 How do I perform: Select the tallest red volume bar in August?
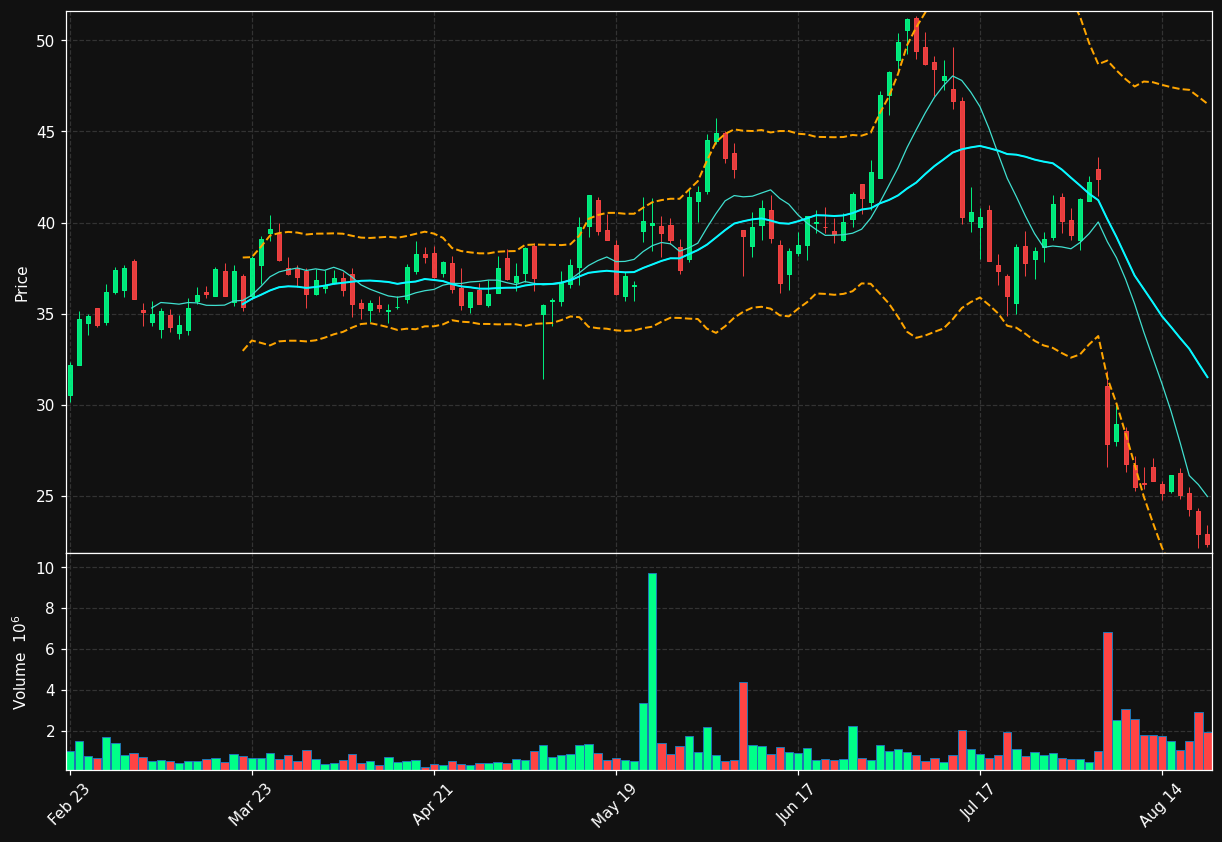(1107, 701)
